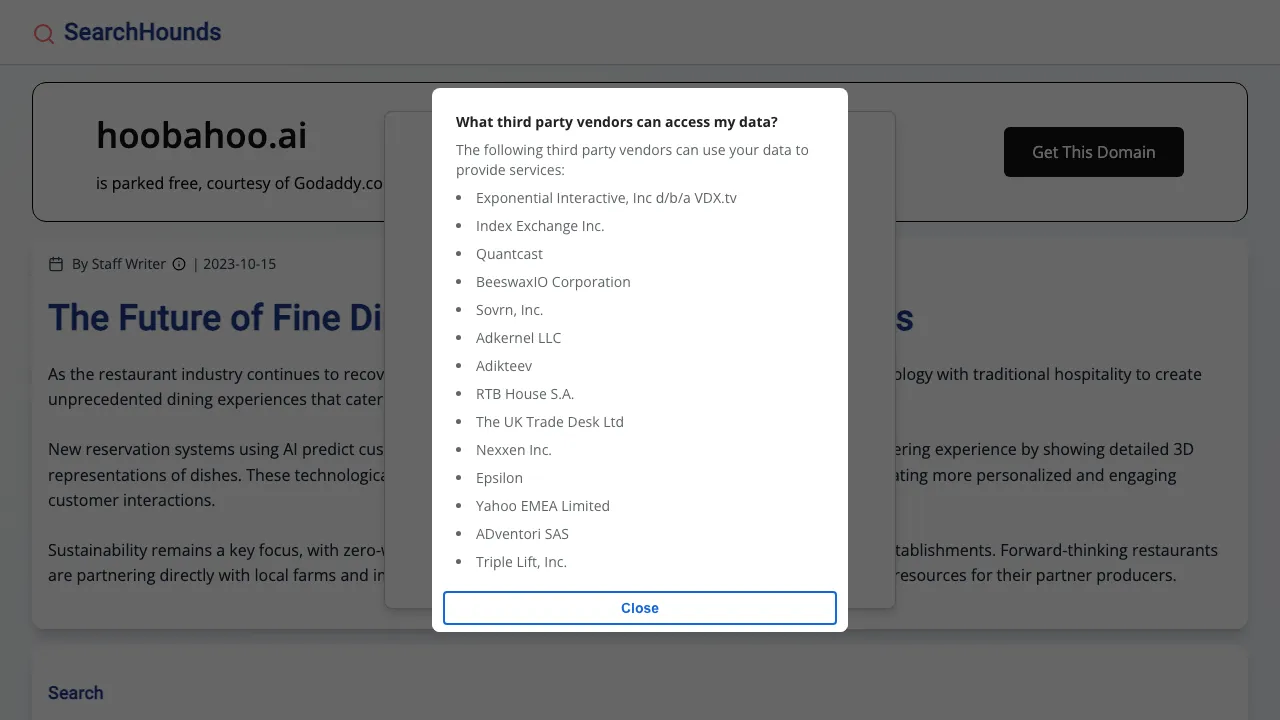Select Triple Lift, Inc. in the list
The height and width of the screenshot is (720, 1280).
[521, 562]
